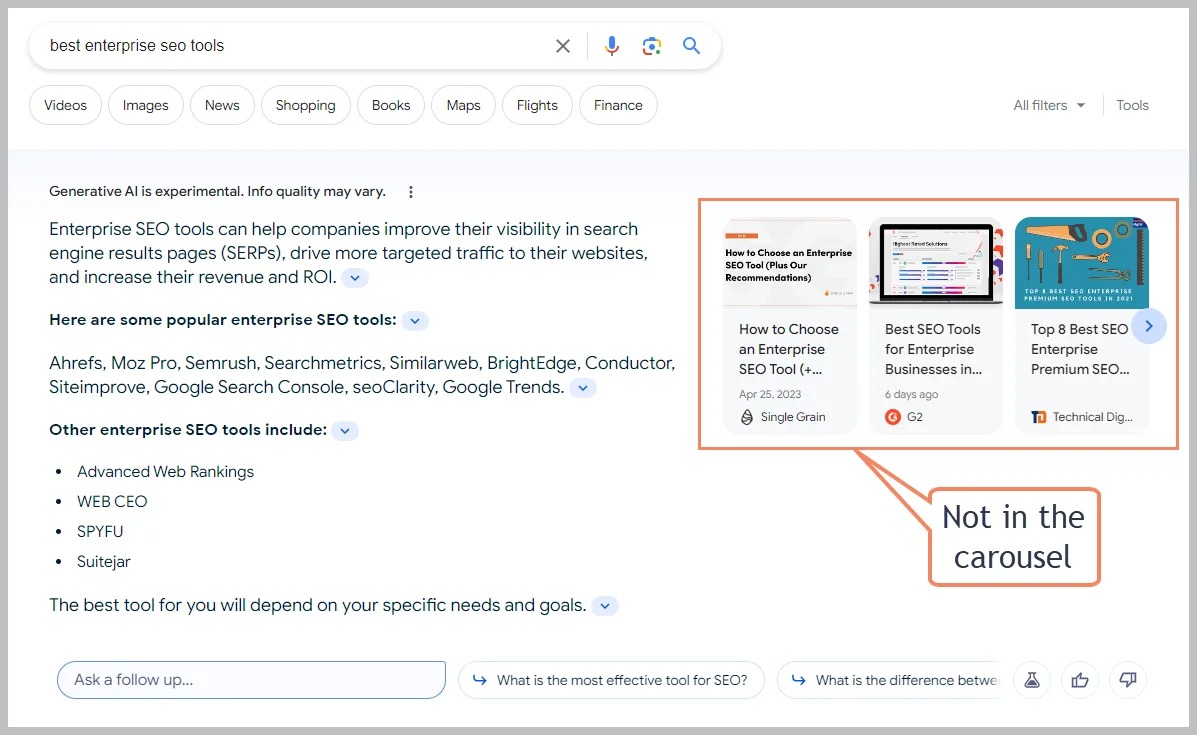The width and height of the screenshot is (1197, 735).
Task: Switch to the Finance tab
Action: click(x=618, y=105)
